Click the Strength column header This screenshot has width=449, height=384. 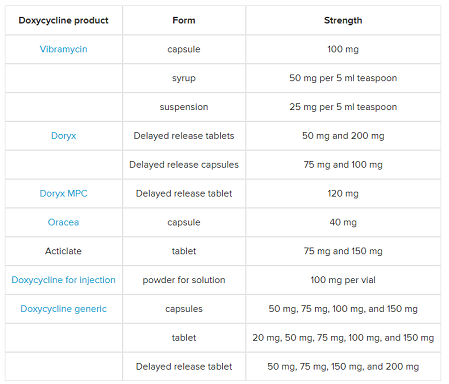click(343, 20)
